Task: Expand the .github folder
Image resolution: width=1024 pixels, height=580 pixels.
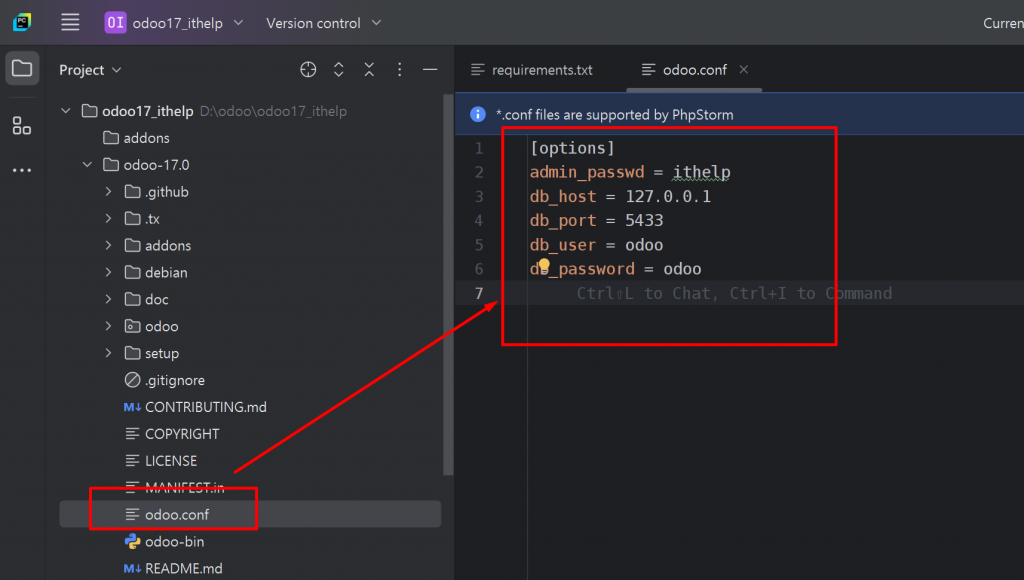Action: coord(108,192)
